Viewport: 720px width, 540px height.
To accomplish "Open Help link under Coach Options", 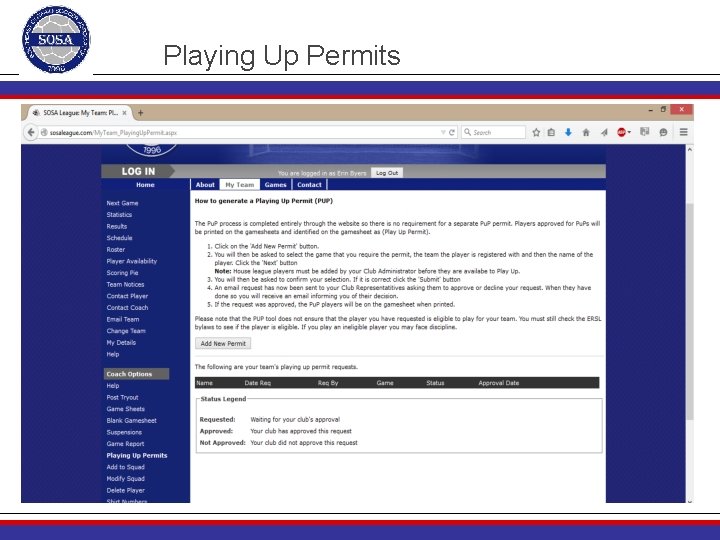I will tap(113, 386).
